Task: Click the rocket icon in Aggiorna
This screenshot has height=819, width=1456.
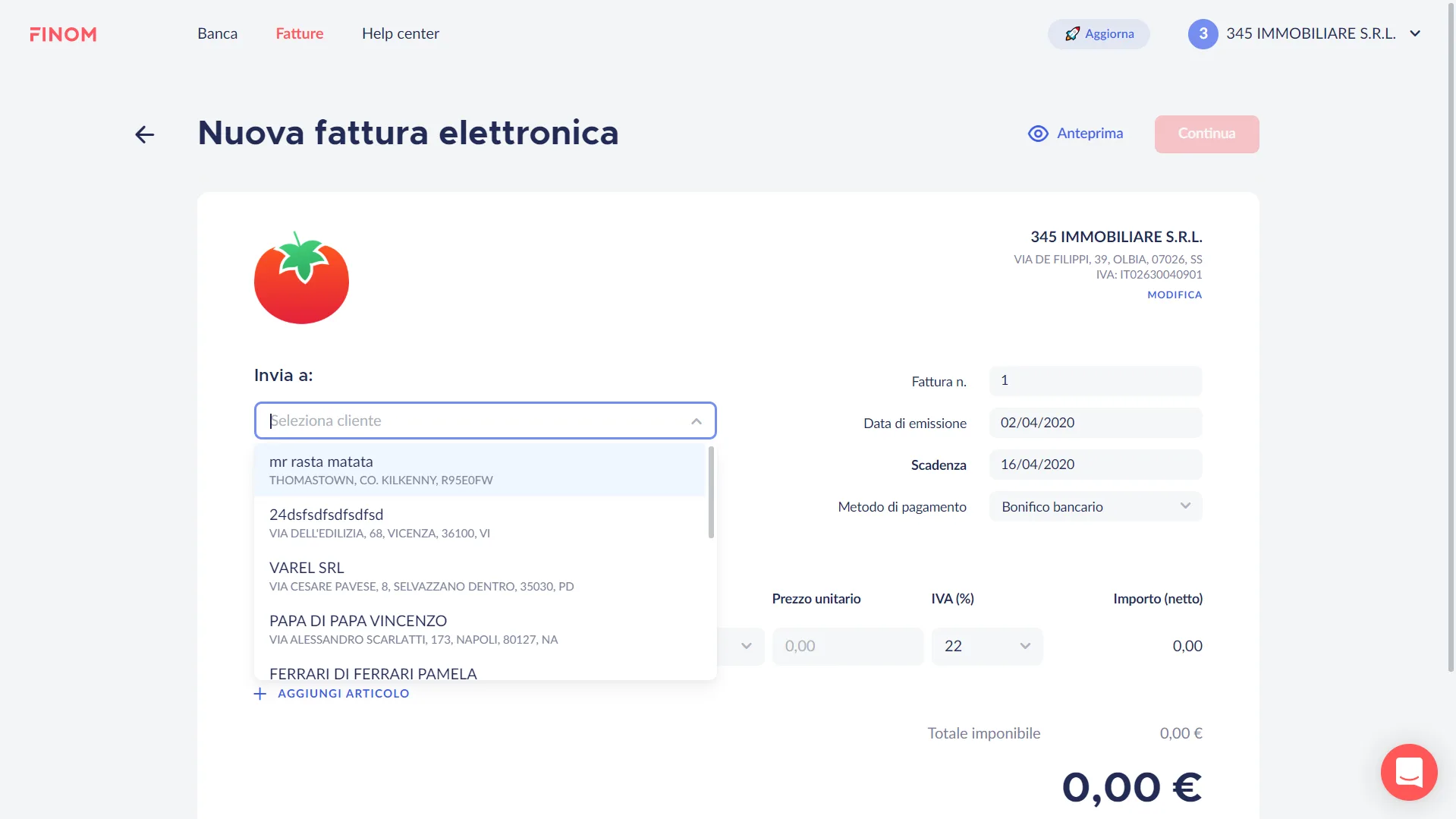Action: click(1072, 34)
